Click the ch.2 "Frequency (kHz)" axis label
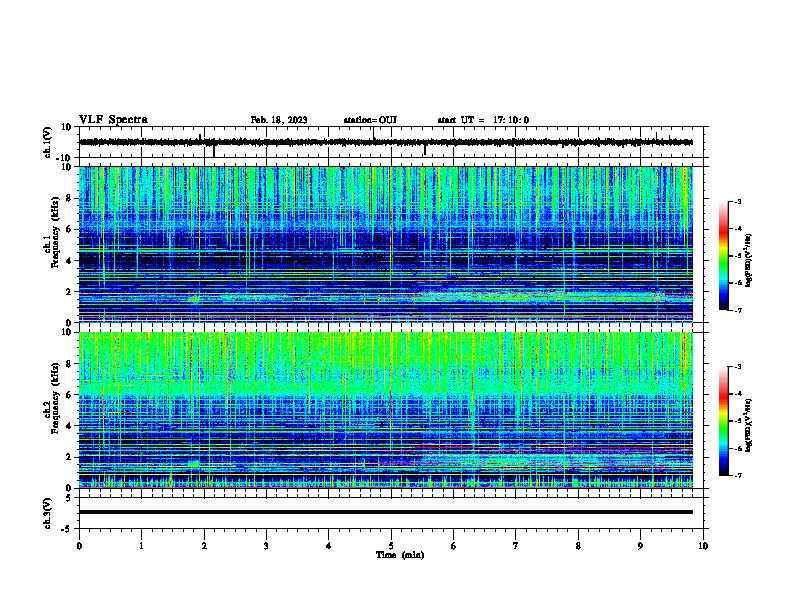 click(56, 397)
